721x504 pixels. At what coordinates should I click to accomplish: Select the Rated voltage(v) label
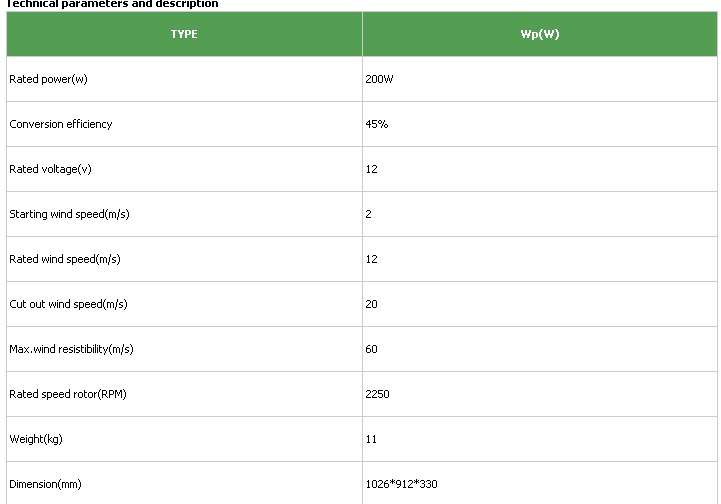click(x=51, y=169)
